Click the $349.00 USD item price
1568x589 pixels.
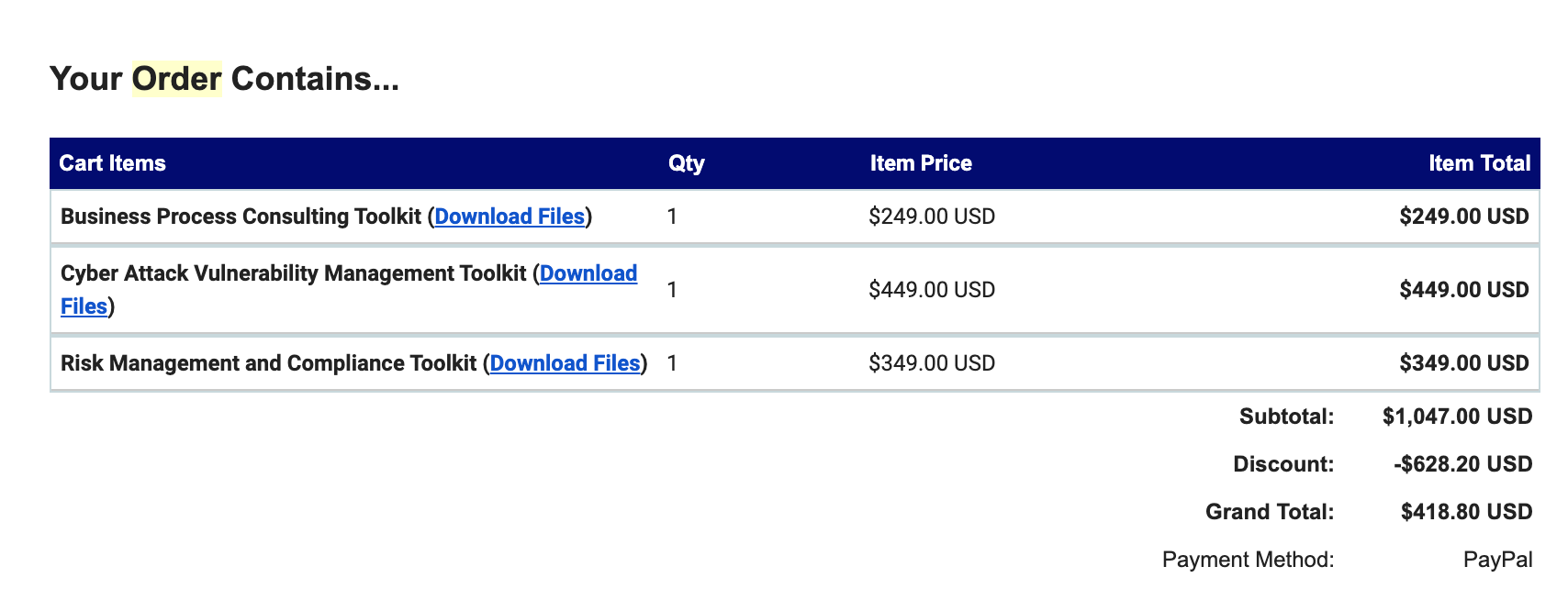pyautogui.click(x=932, y=363)
